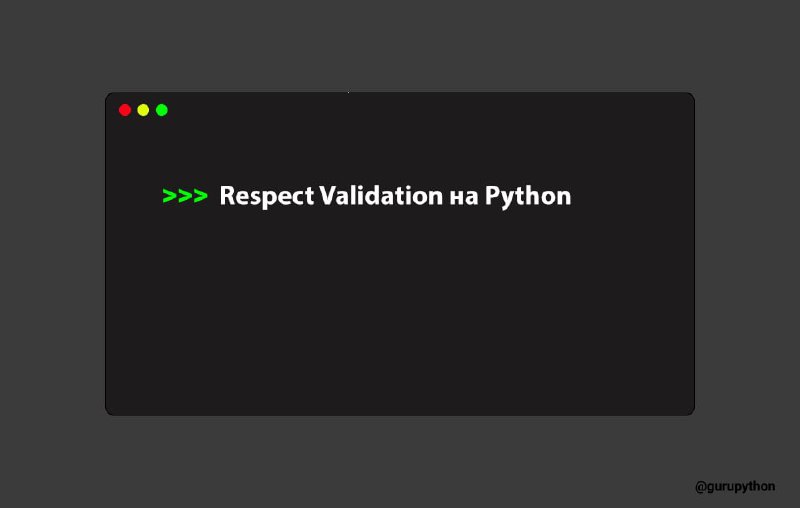800x508 pixels.
Task: Click the @ symbol before gurupython
Action: pos(701,487)
